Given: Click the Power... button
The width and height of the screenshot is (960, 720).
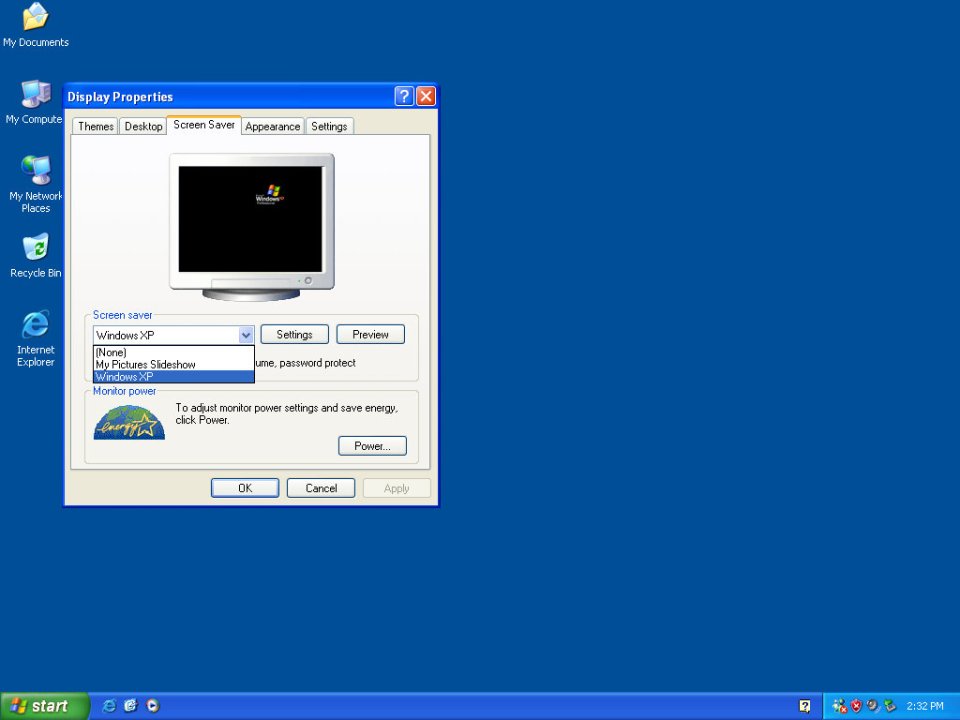Looking at the screenshot, I should pos(372,446).
